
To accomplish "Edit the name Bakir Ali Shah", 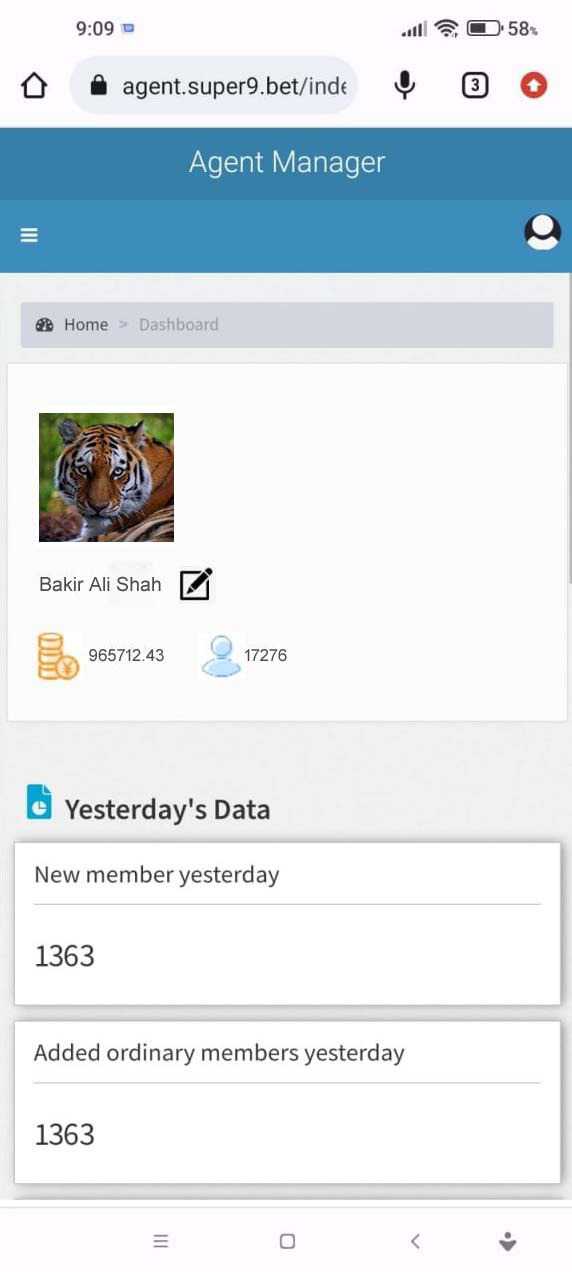I will (196, 584).
